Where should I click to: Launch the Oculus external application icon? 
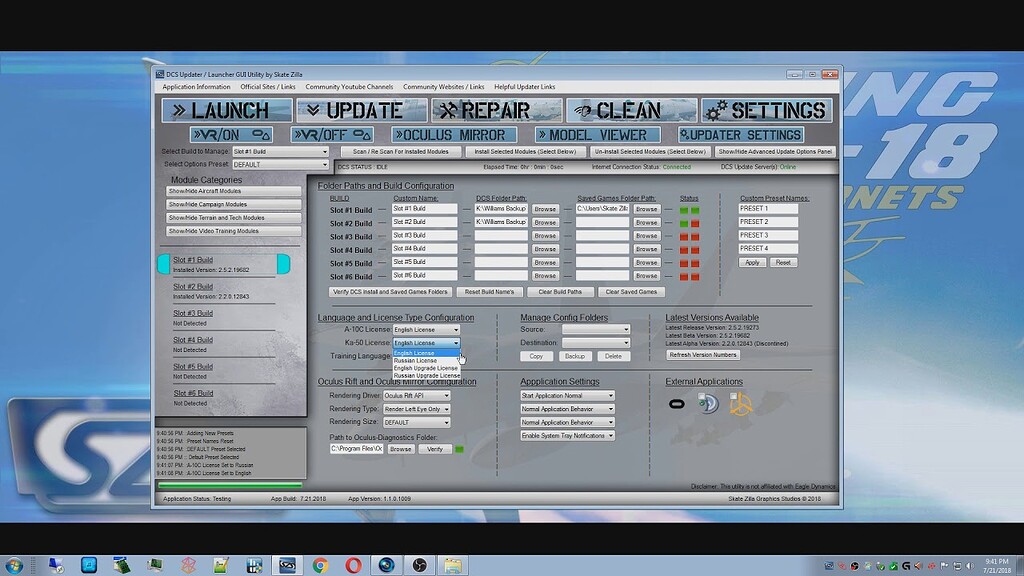pos(677,405)
